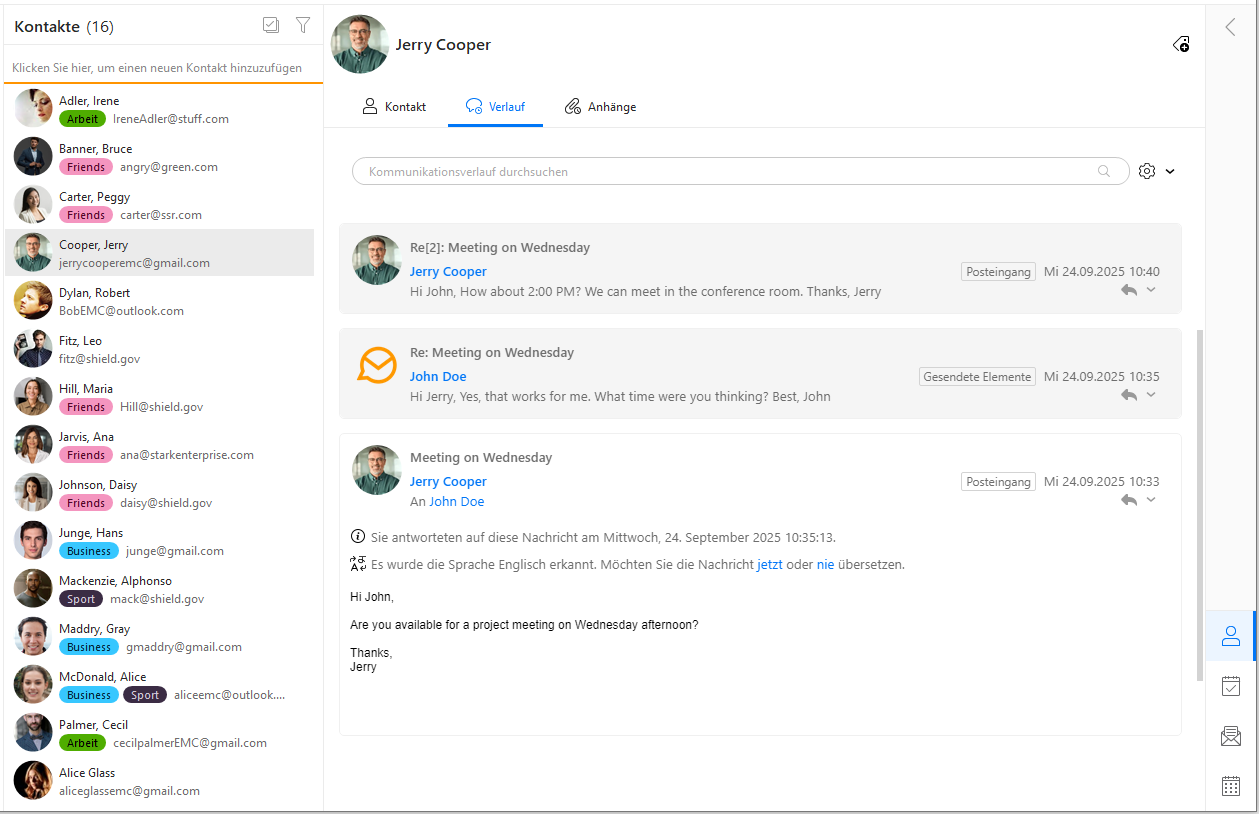Reply to Re[2]: Meeting on Wednesday
Screen dimensions: 1259x814
1129,290
